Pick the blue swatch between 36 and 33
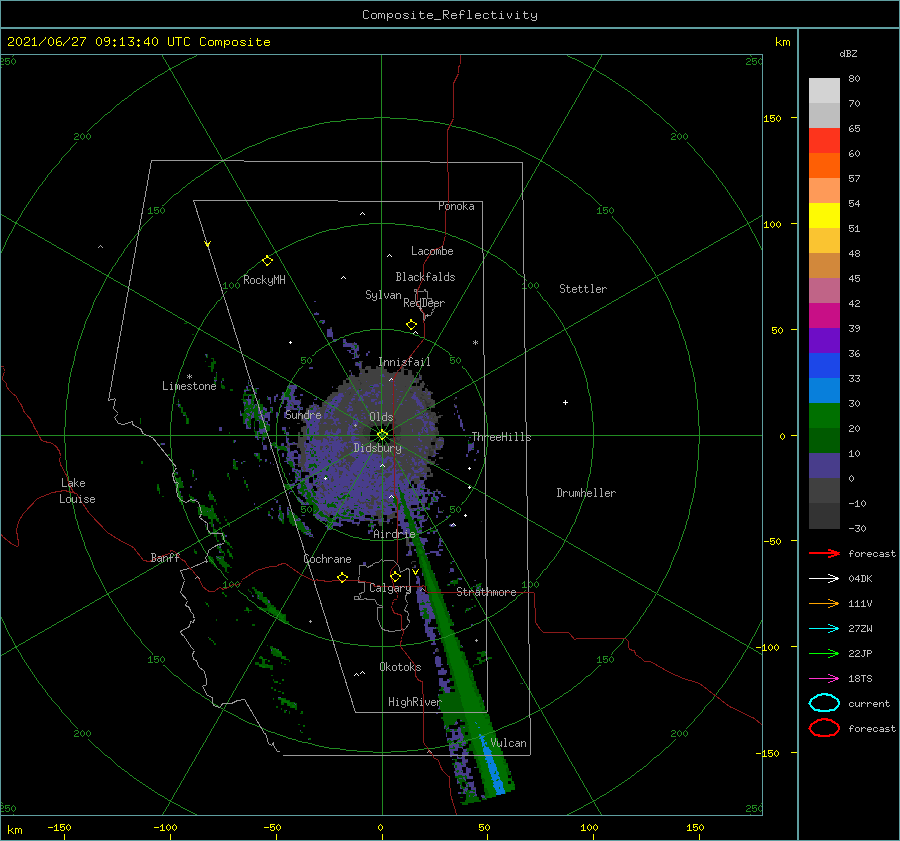The width and height of the screenshot is (900, 841). coord(824,365)
